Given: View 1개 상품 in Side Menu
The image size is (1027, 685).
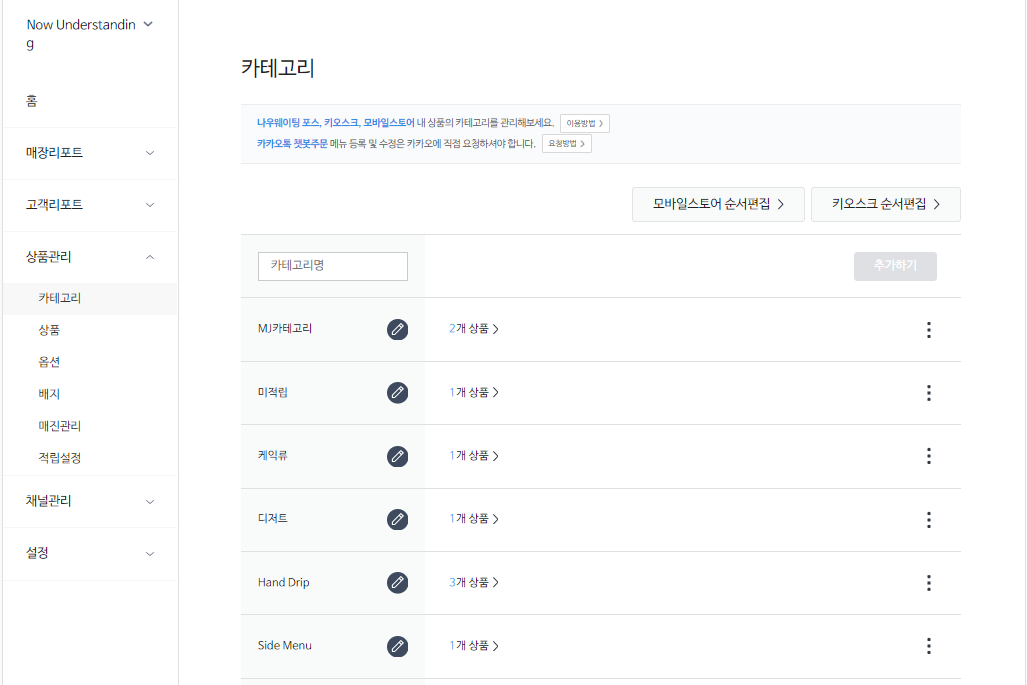Looking at the screenshot, I should [x=474, y=646].
